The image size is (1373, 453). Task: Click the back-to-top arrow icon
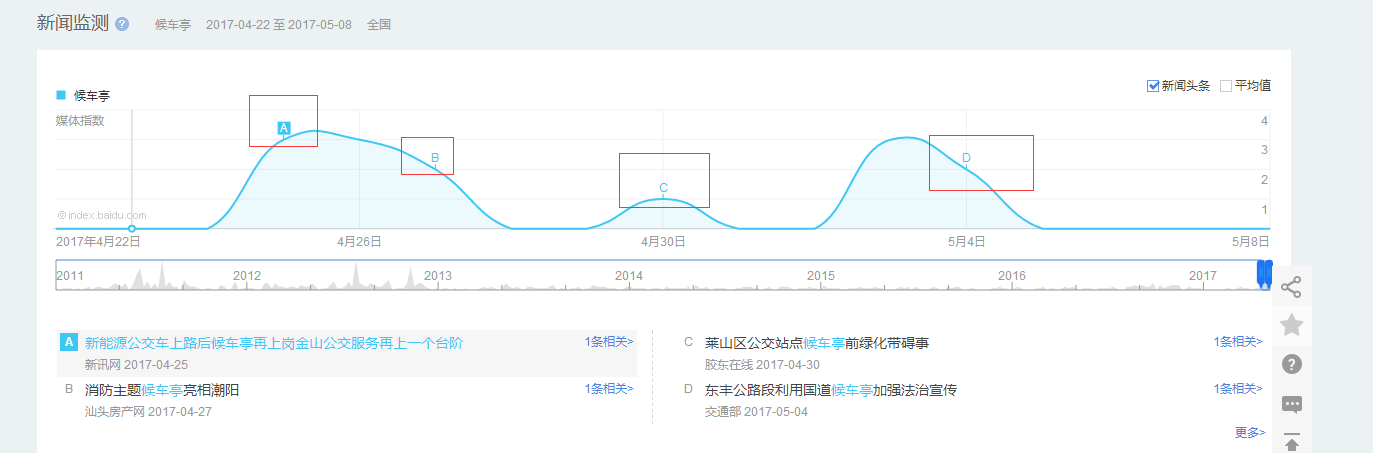coord(1291,442)
